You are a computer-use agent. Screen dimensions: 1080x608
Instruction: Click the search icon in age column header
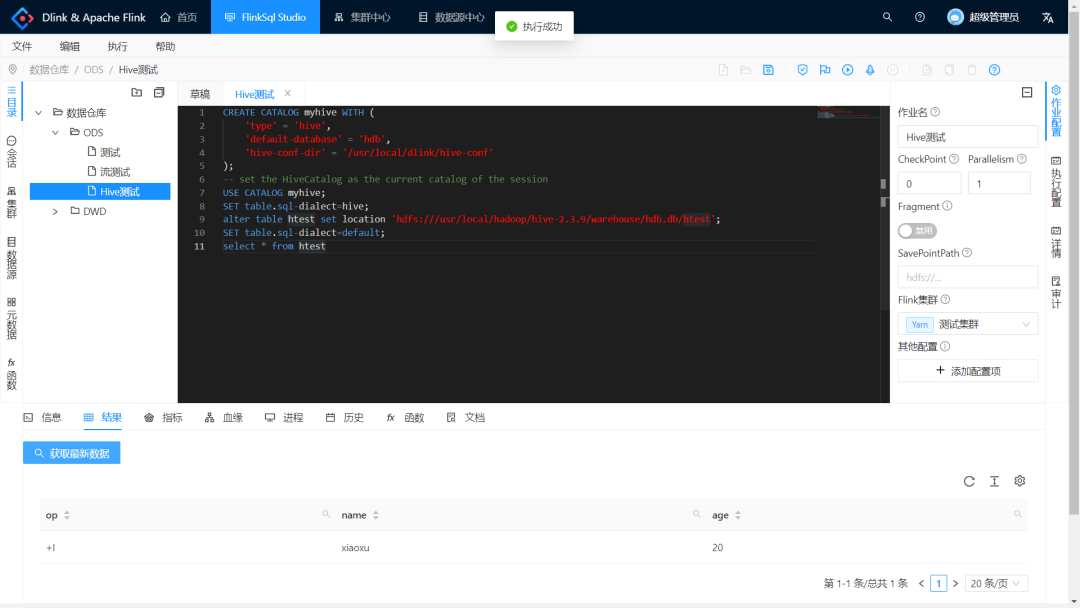click(1018, 514)
